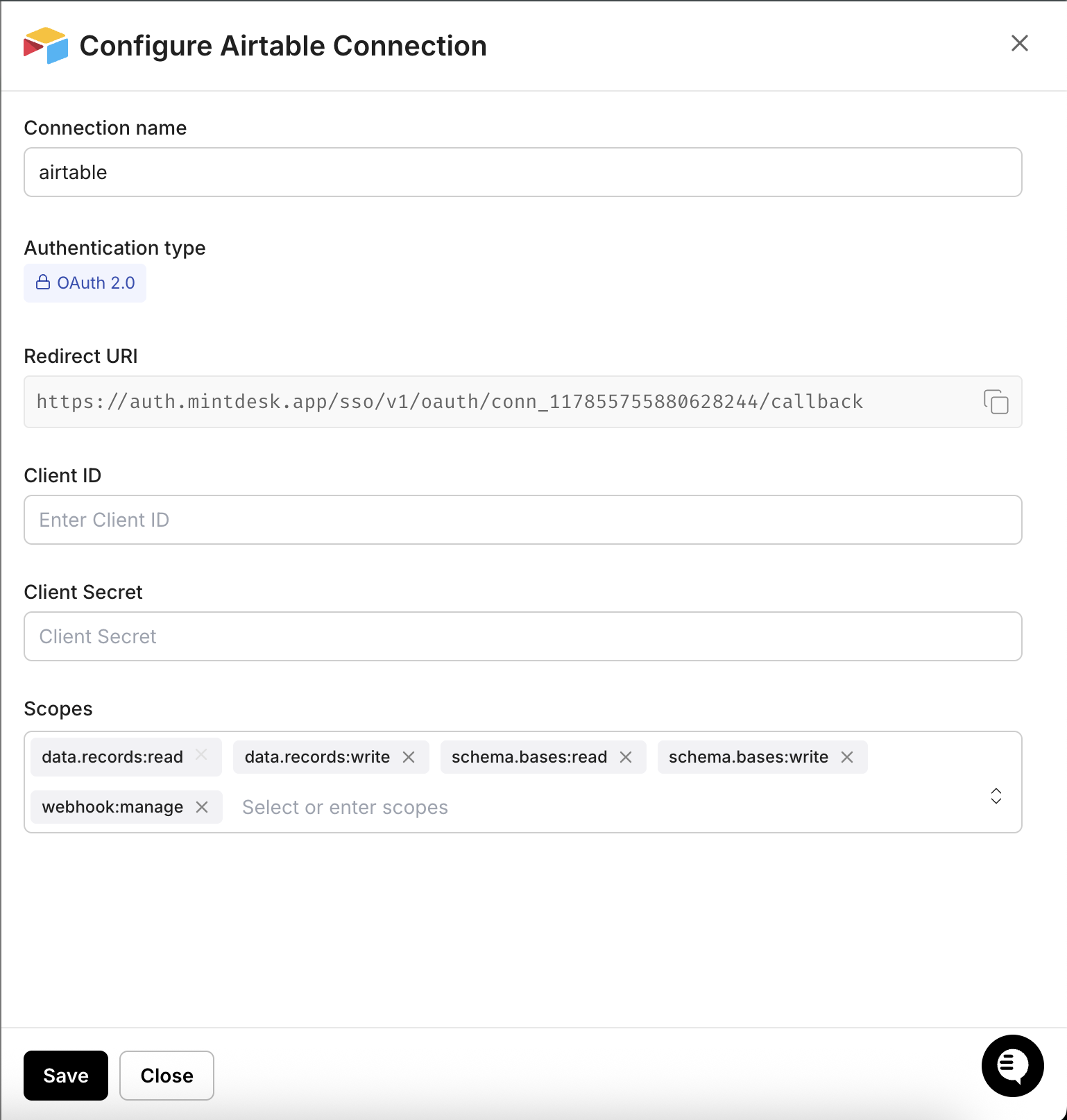The image size is (1067, 1120).
Task: Remove the schema.bases:write scope tag
Action: coord(847,757)
